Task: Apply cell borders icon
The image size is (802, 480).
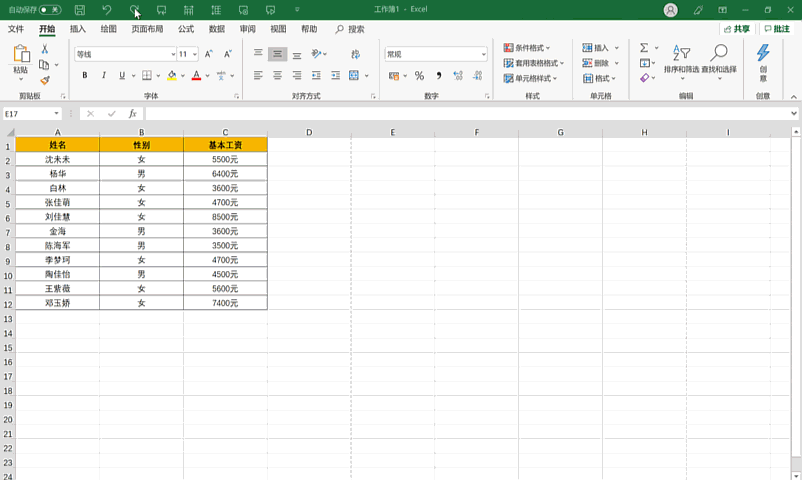Action: tap(147, 75)
